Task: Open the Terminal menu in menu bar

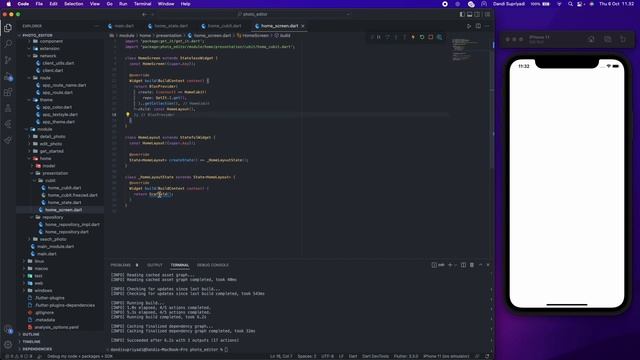Action: click(142, 4)
